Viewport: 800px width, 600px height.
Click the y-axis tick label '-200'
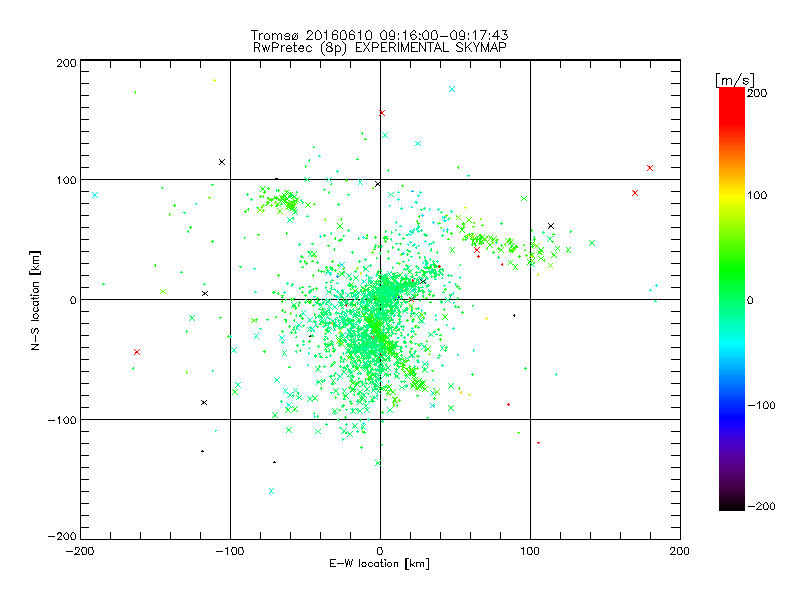62,536
